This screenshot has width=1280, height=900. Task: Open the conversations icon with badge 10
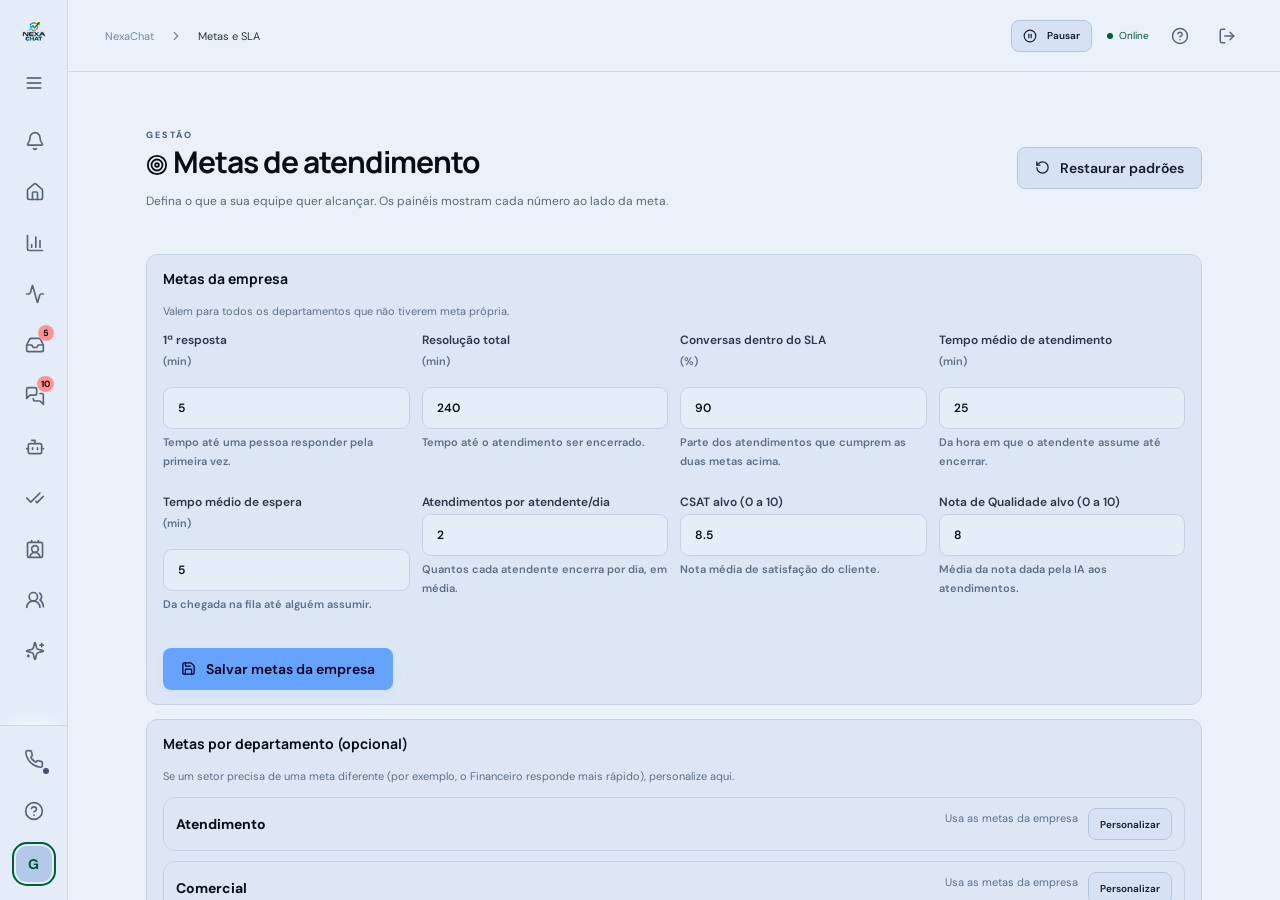pyautogui.click(x=35, y=395)
